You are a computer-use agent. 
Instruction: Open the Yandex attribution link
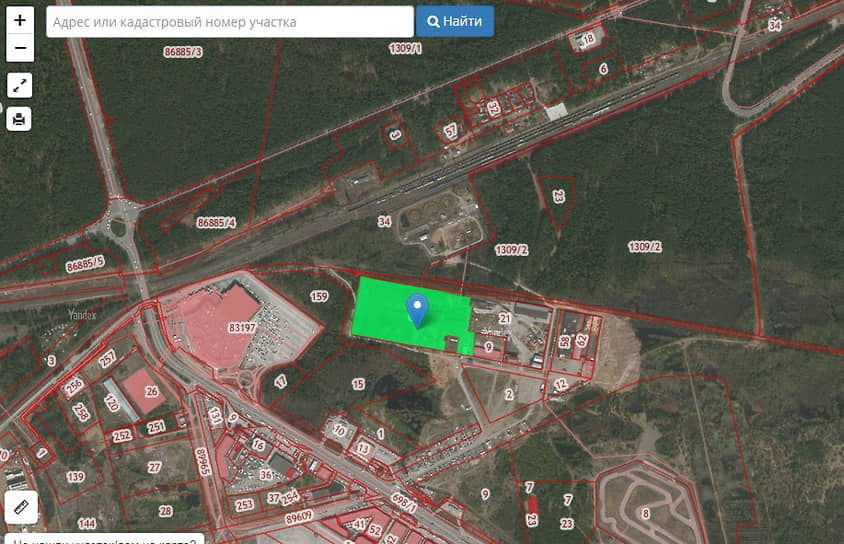82,315
